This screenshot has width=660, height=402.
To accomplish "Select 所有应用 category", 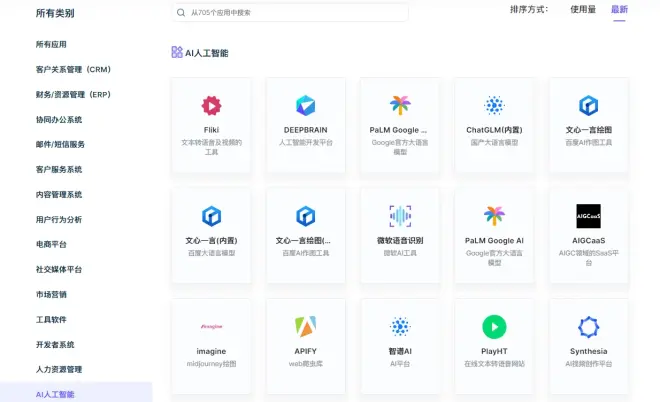I will [51, 45].
